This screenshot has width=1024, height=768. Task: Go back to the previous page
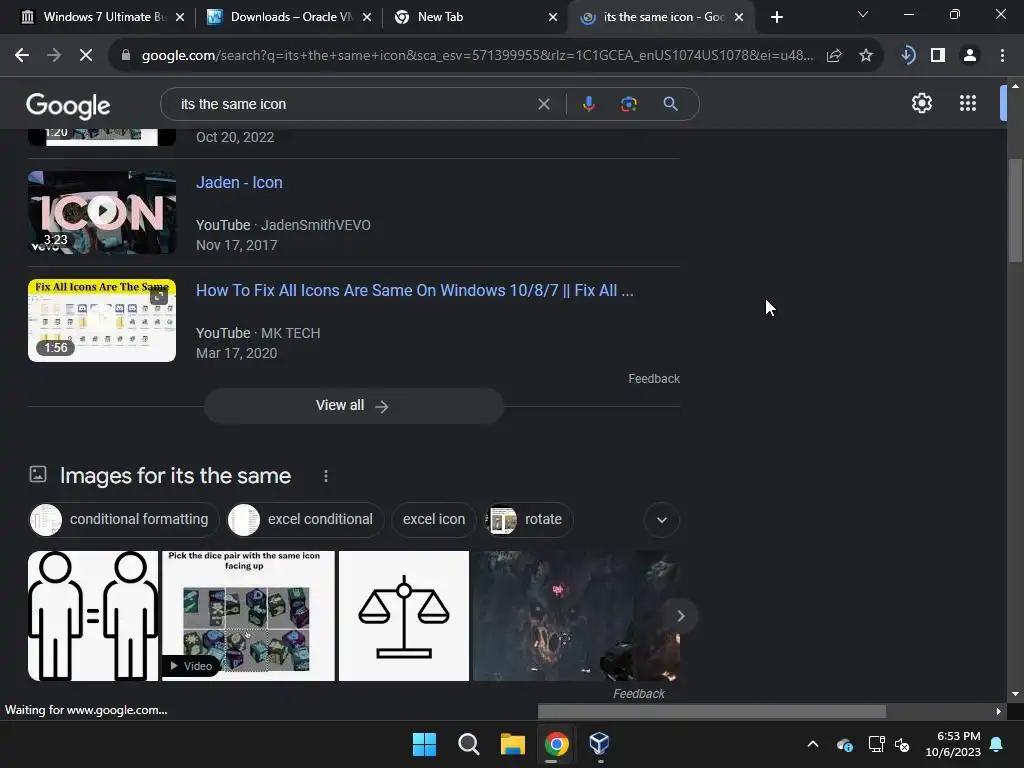point(22,56)
